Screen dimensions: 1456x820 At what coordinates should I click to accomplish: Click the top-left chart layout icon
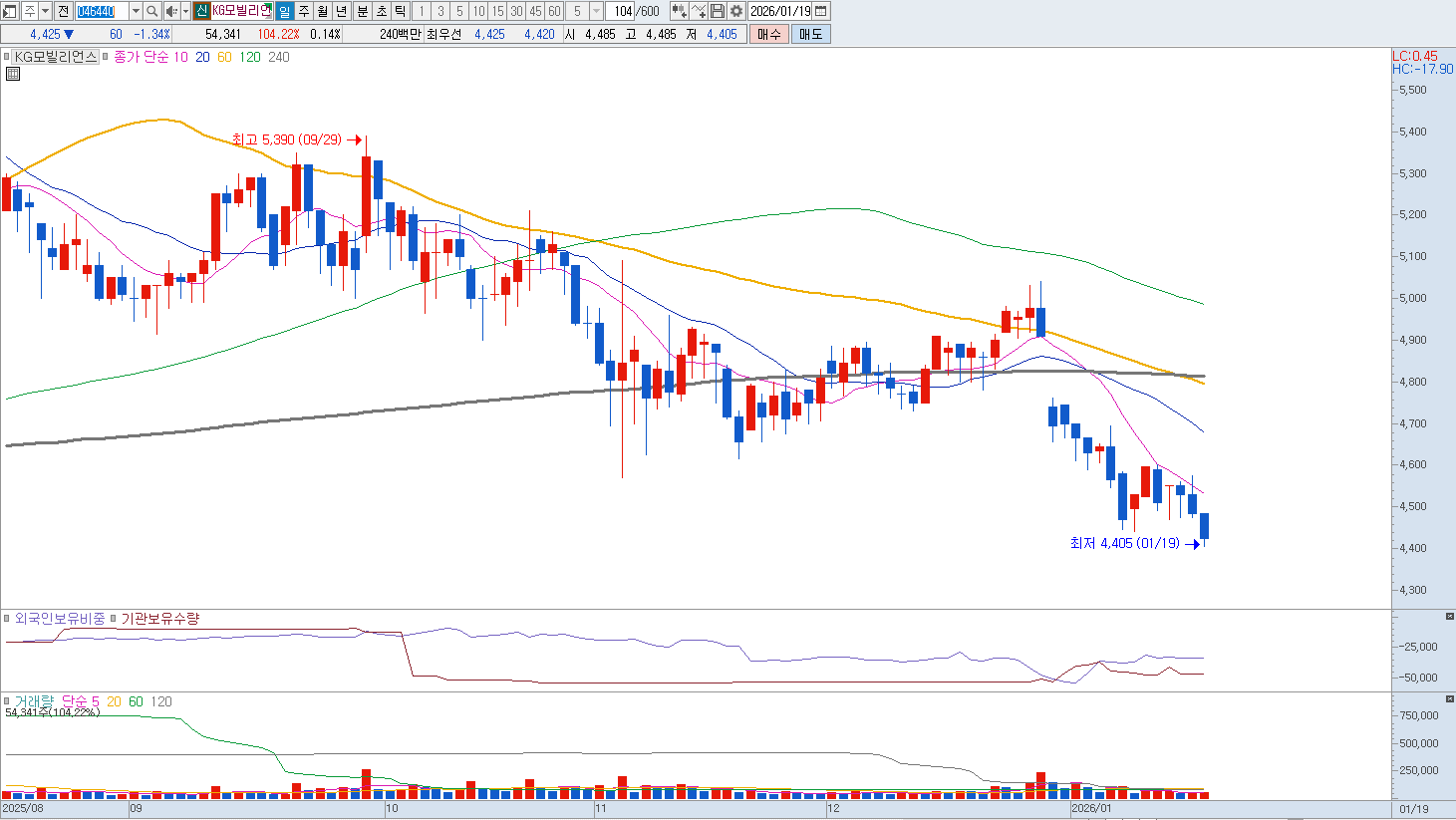(x=10, y=11)
